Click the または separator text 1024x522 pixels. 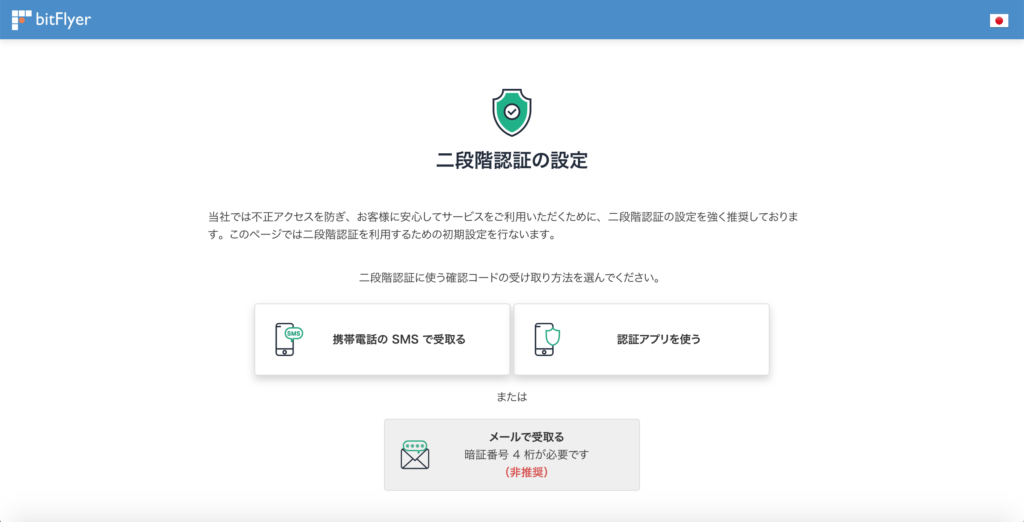point(511,397)
